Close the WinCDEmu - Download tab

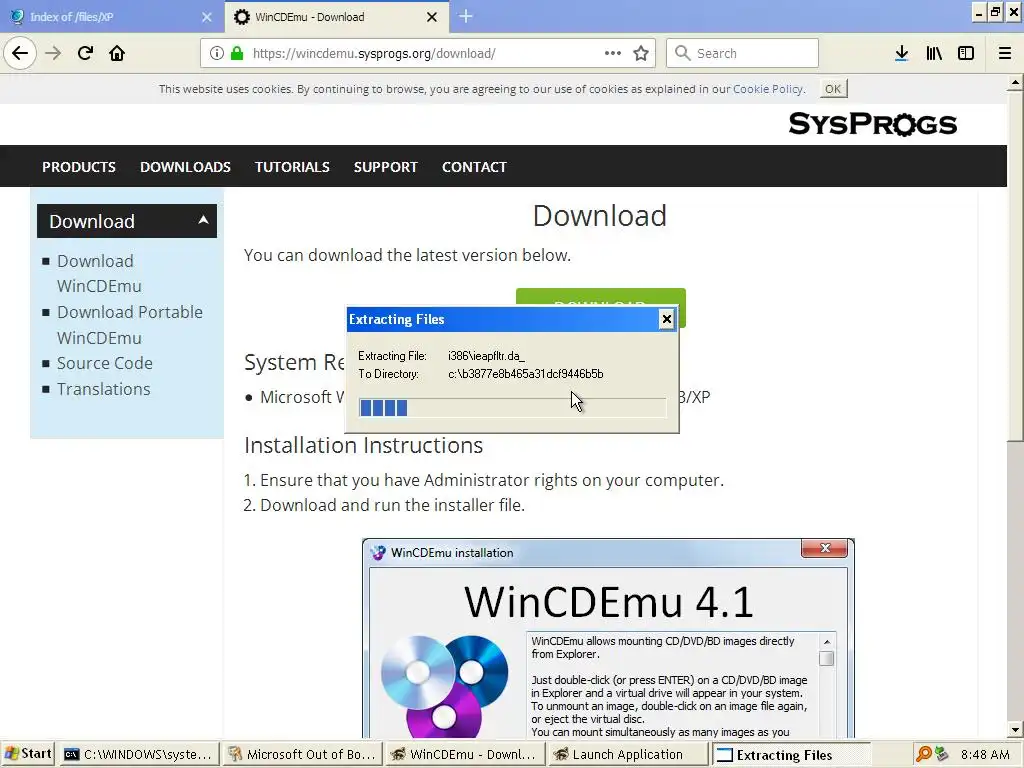[432, 17]
